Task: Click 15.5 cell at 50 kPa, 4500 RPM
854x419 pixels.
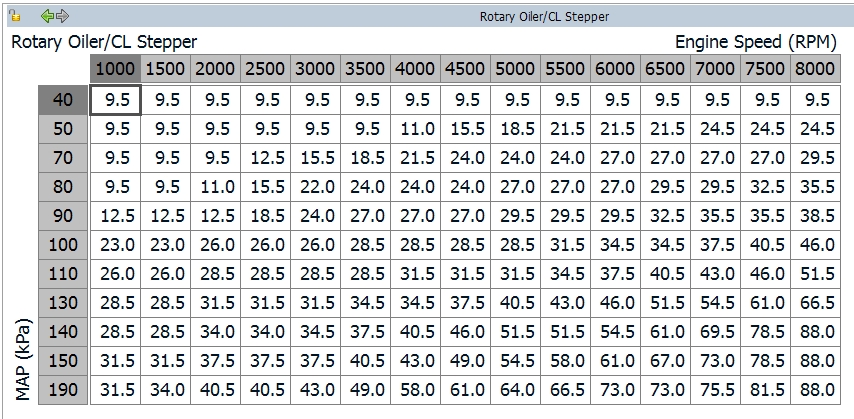Action: (466, 129)
